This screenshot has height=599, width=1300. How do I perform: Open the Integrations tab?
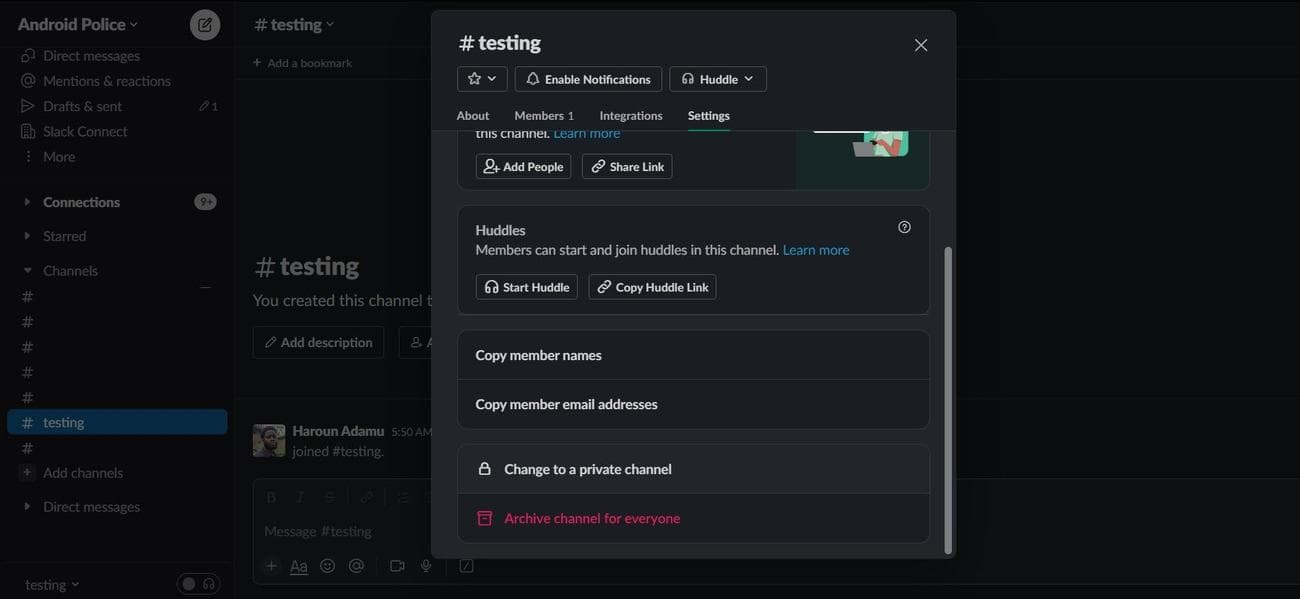coord(630,116)
